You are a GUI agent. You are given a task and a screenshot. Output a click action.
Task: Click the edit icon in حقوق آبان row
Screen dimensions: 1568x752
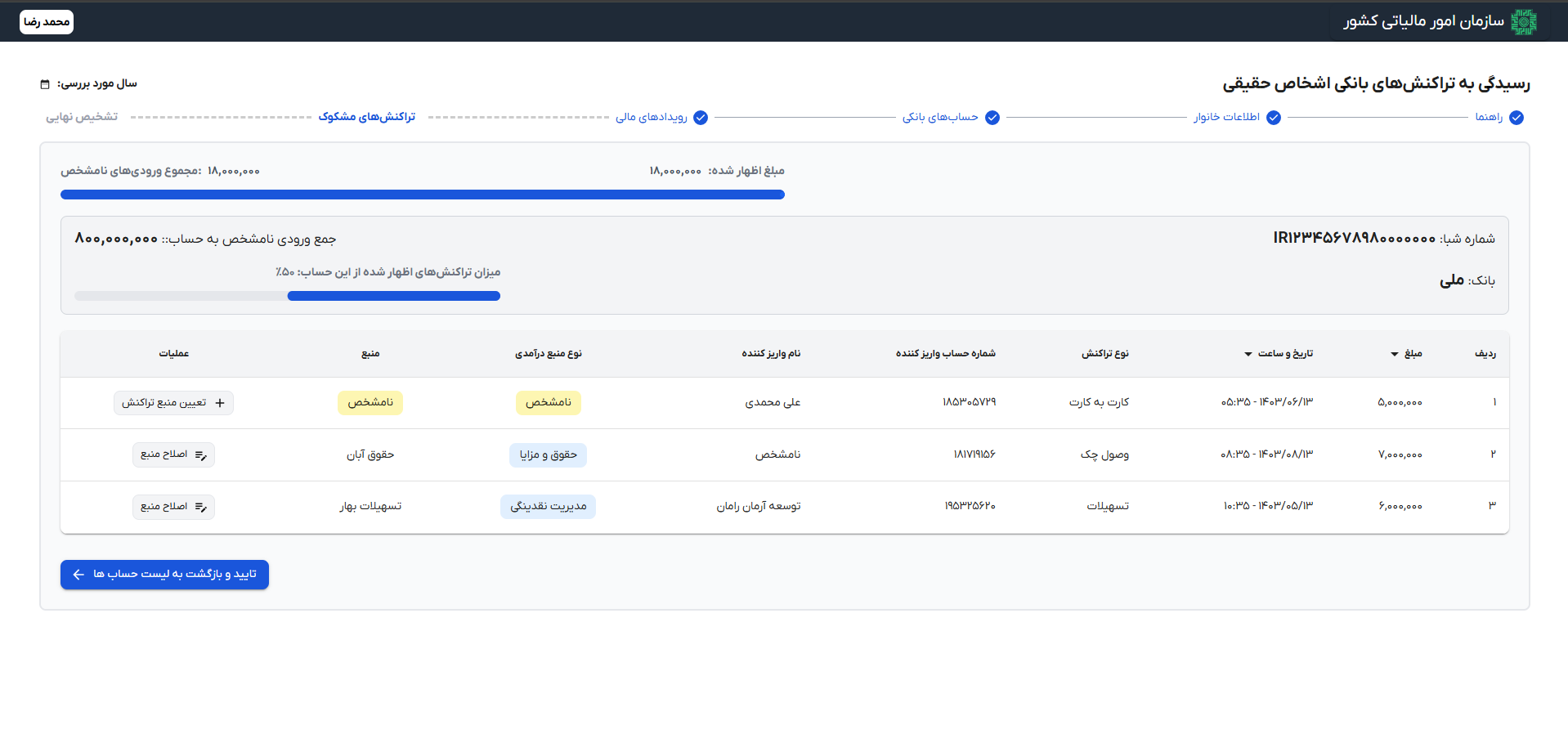pos(200,455)
